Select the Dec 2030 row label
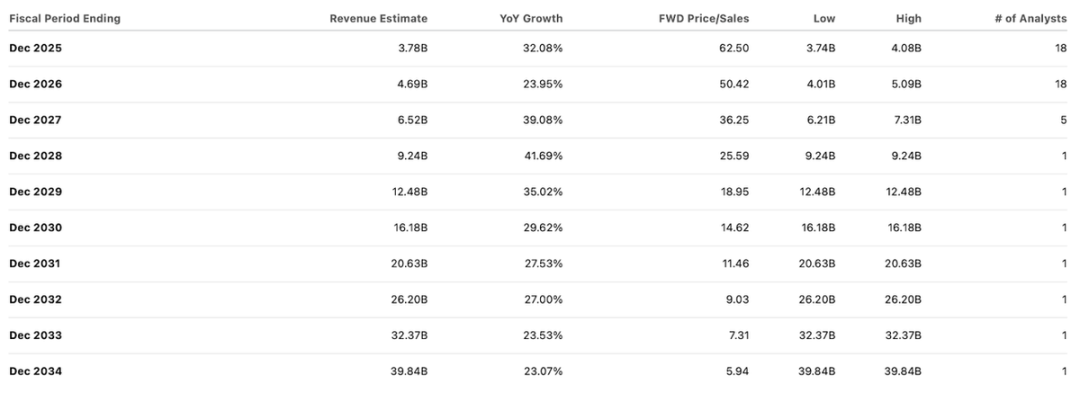The image size is (1080, 393). point(35,228)
